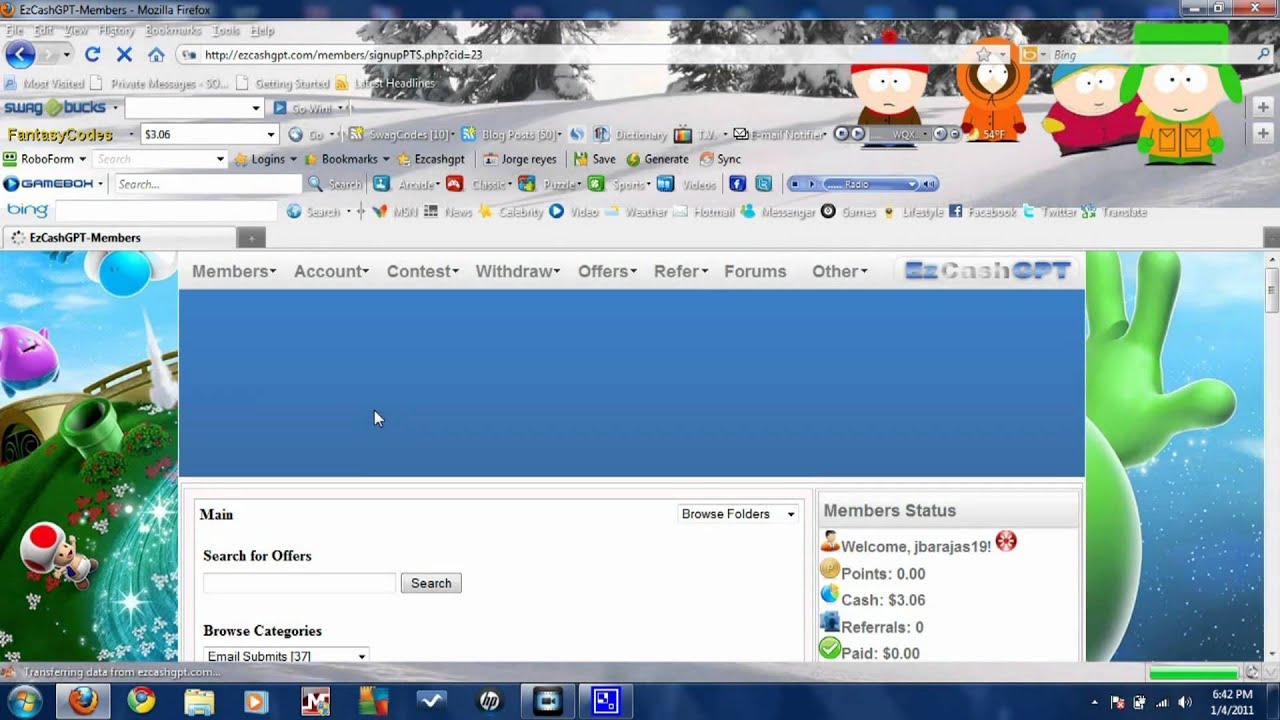
Task: Open the Forums link
Action: pyautogui.click(x=755, y=271)
